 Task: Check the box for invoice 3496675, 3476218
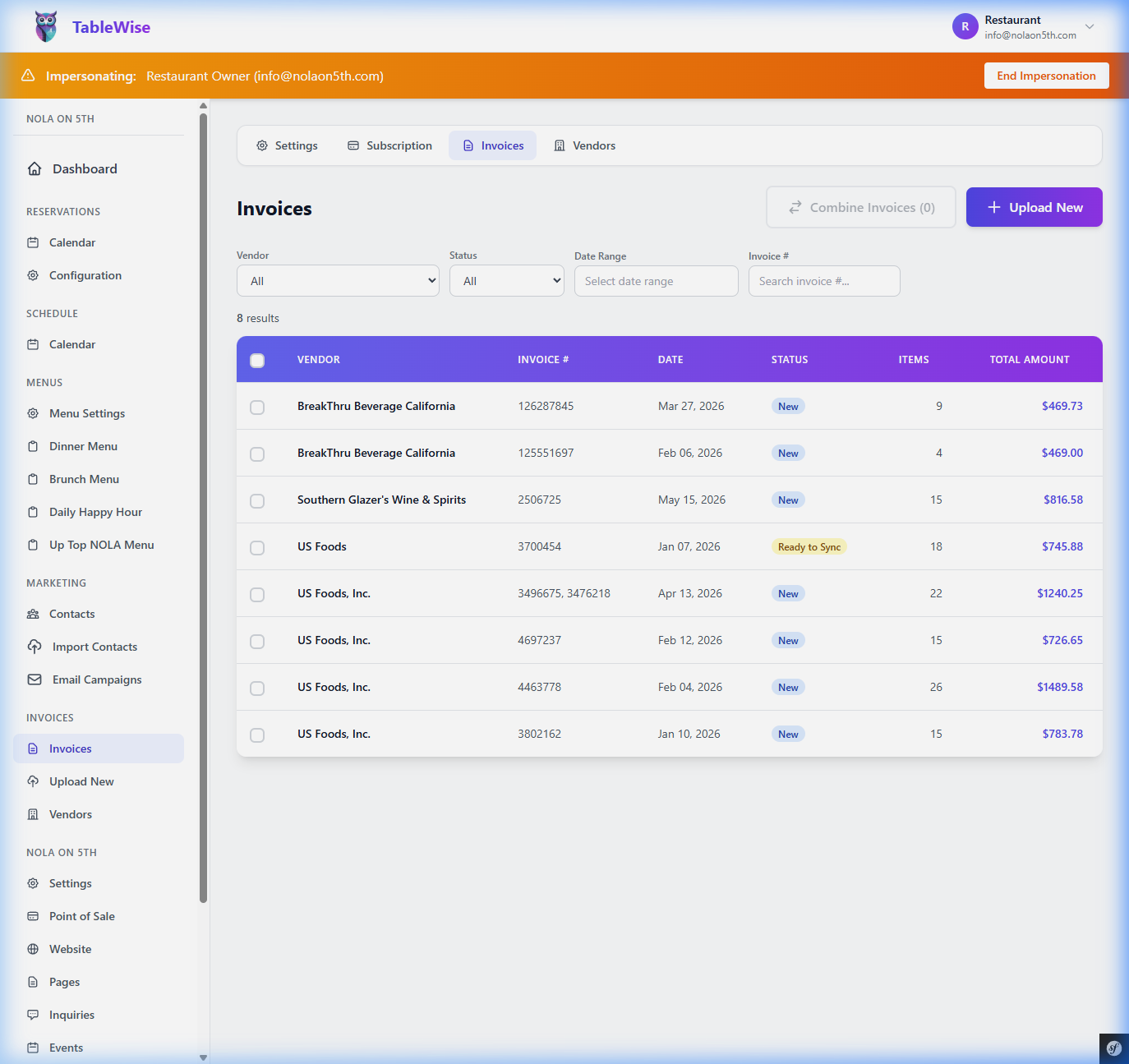coord(257,594)
